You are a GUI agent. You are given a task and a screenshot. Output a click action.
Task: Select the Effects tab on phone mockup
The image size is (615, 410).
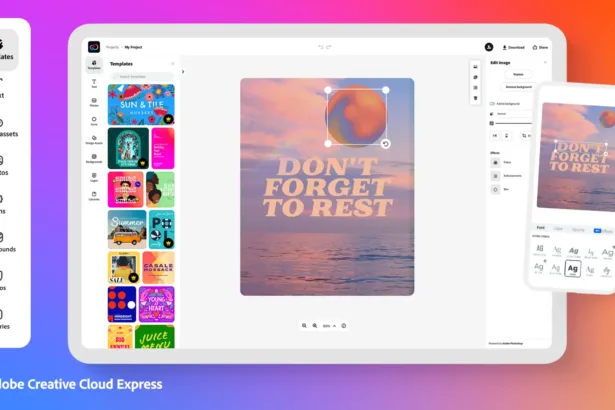coord(604,231)
